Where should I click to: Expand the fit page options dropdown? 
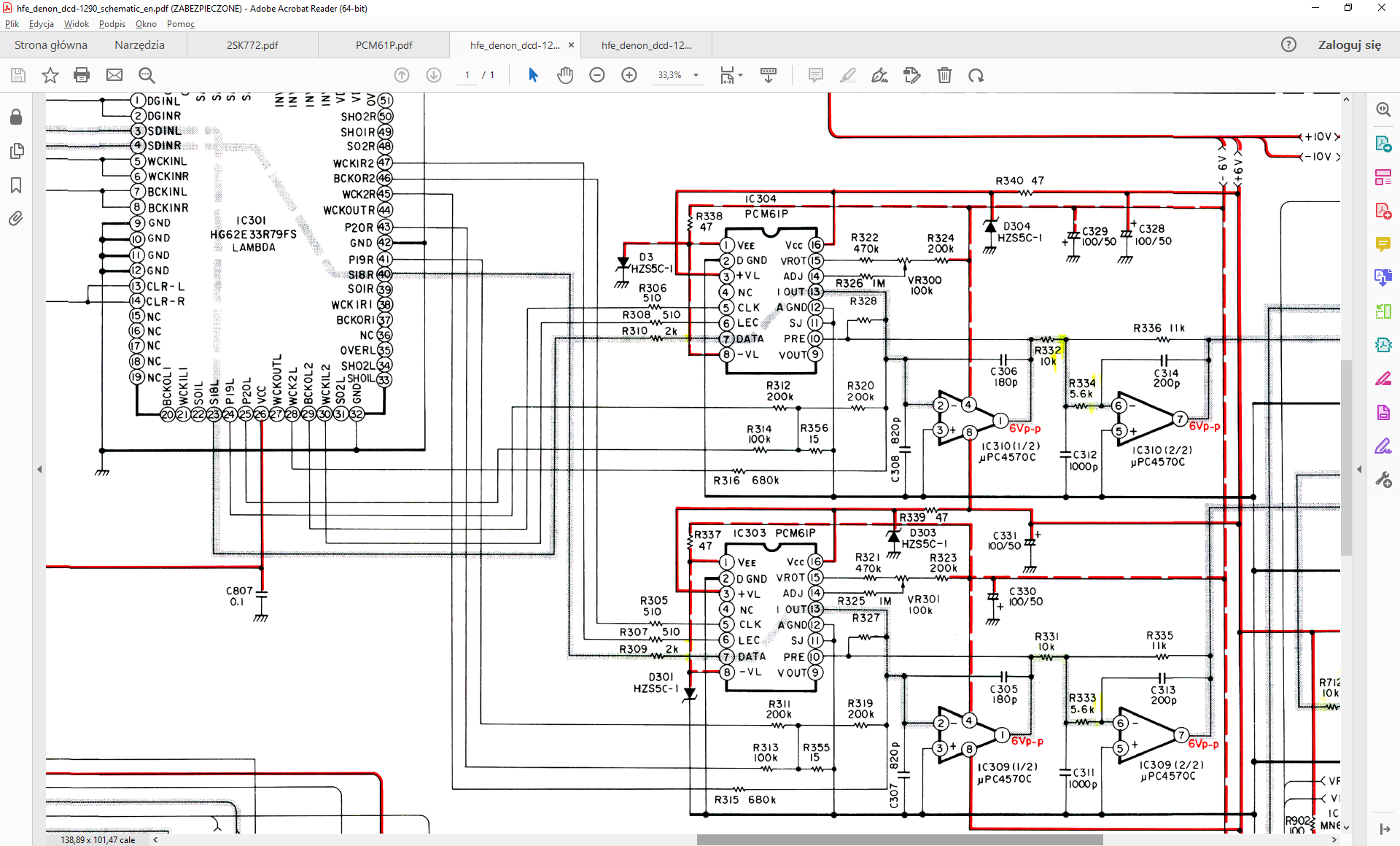pyautogui.click(x=740, y=75)
